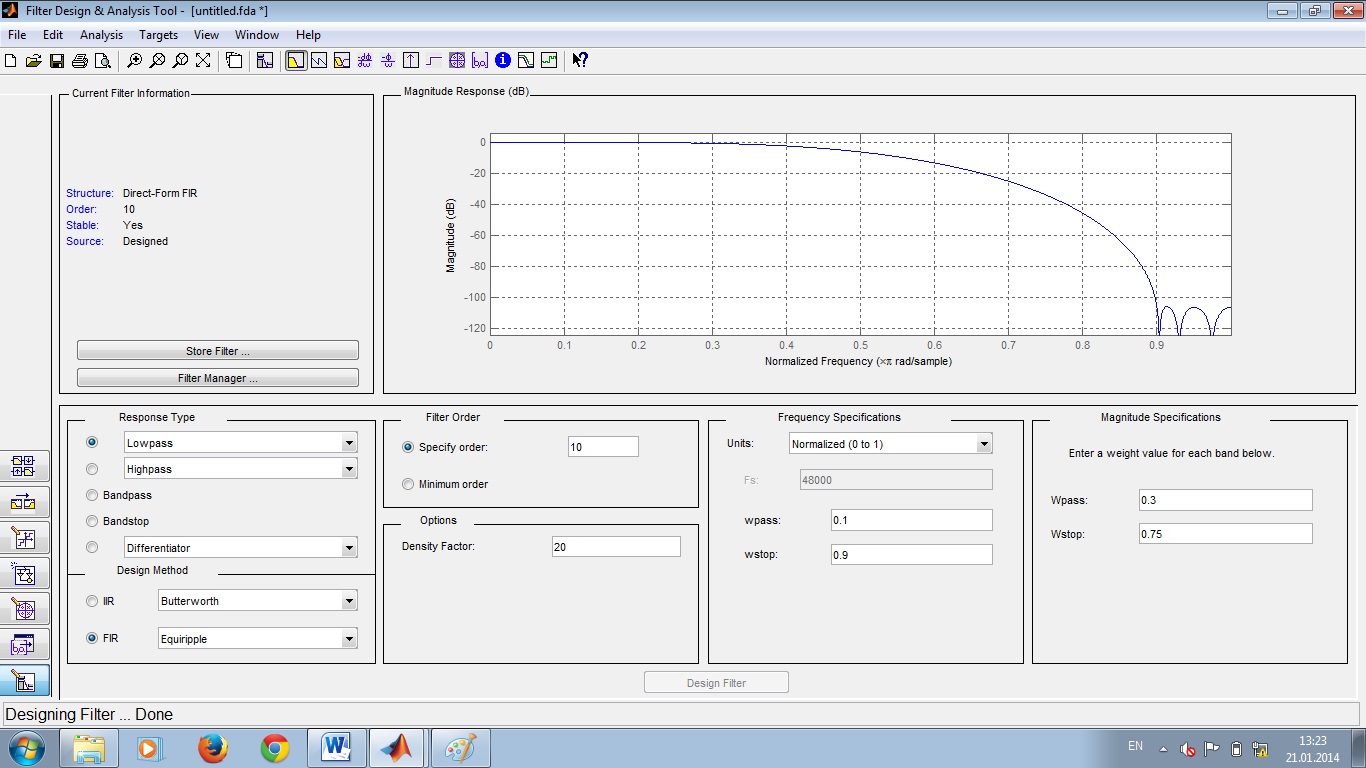The width and height of the screenshot is (1366, 768).
Task: Click the Magnitude Response toolbar icon
Action: point(295,61)
